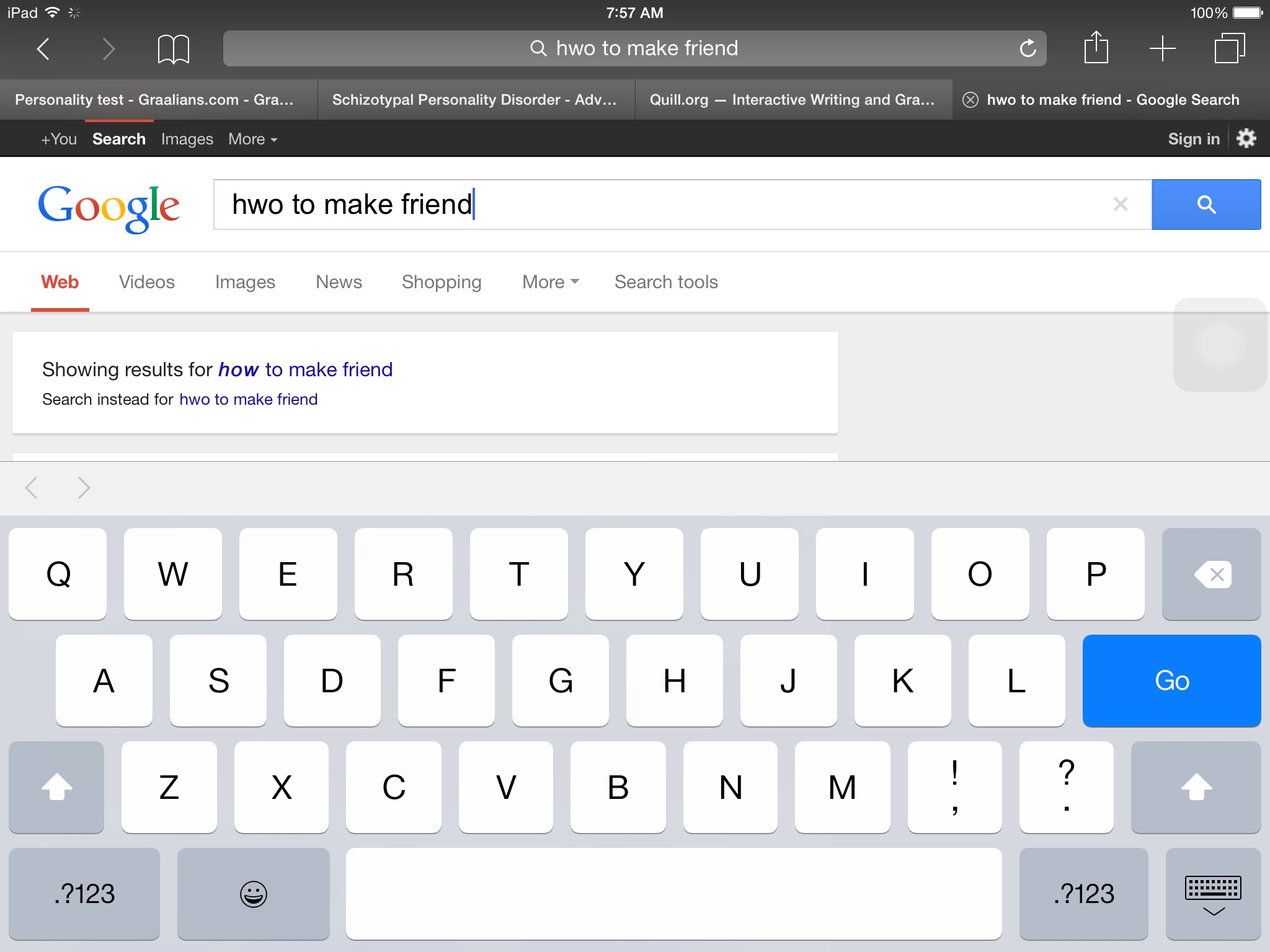Open Google settings gear icon
The width and height of the screenshot is (1270, 952).
[1246, 138]
